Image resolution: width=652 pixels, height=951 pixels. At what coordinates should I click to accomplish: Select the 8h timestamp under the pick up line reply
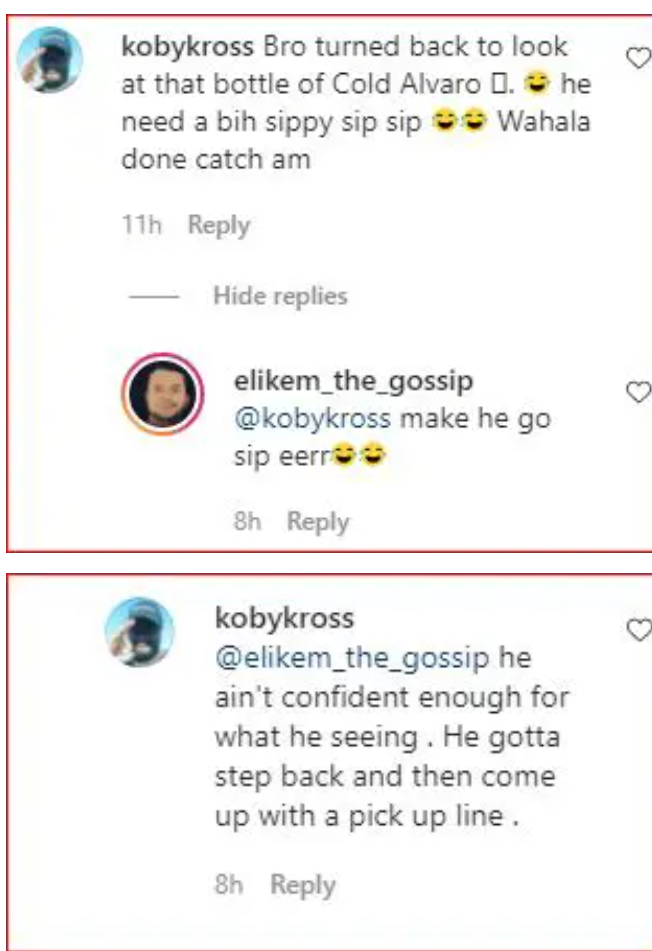click(229, 884)
